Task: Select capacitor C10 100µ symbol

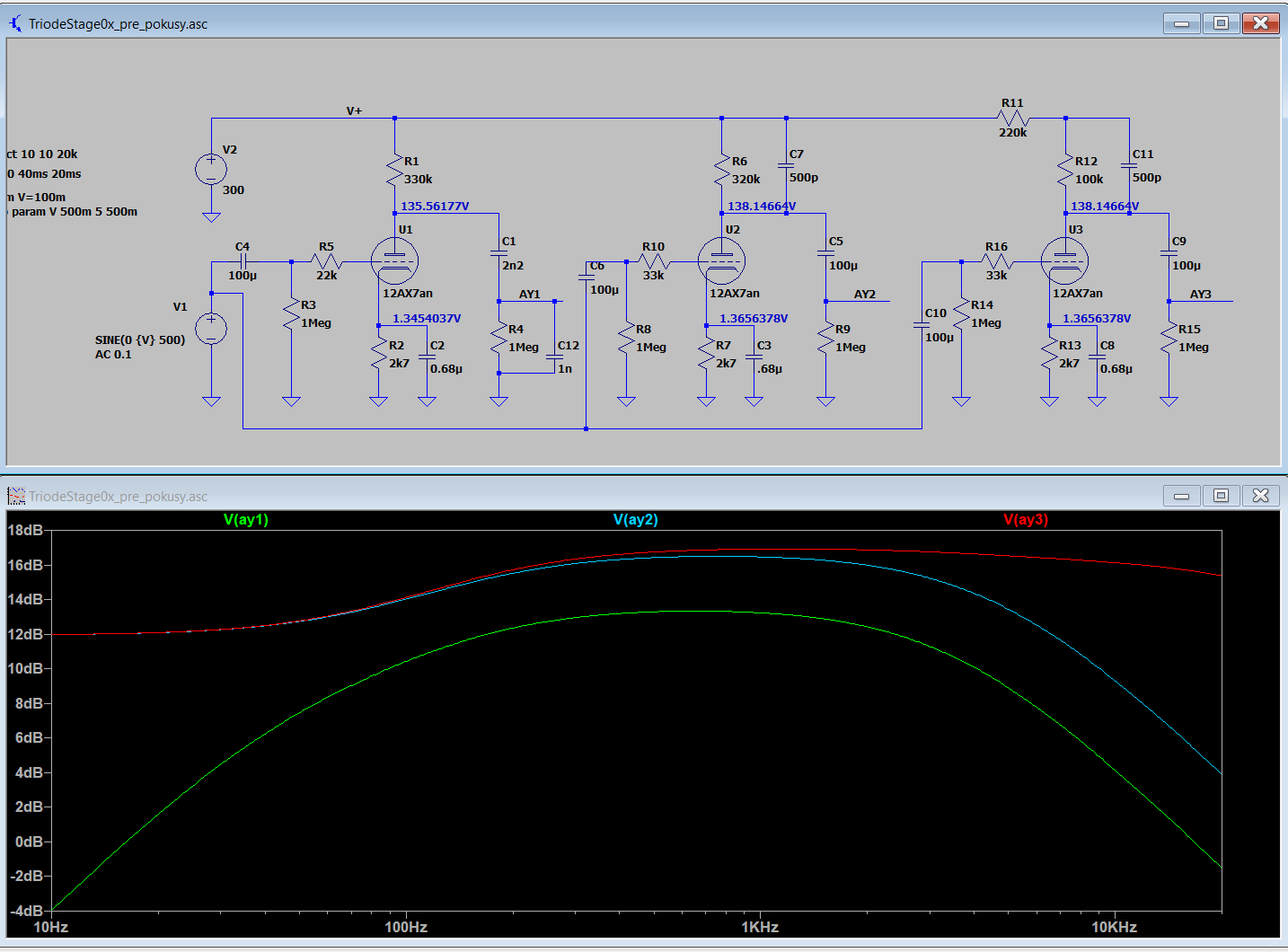Action: click(922, 325)
